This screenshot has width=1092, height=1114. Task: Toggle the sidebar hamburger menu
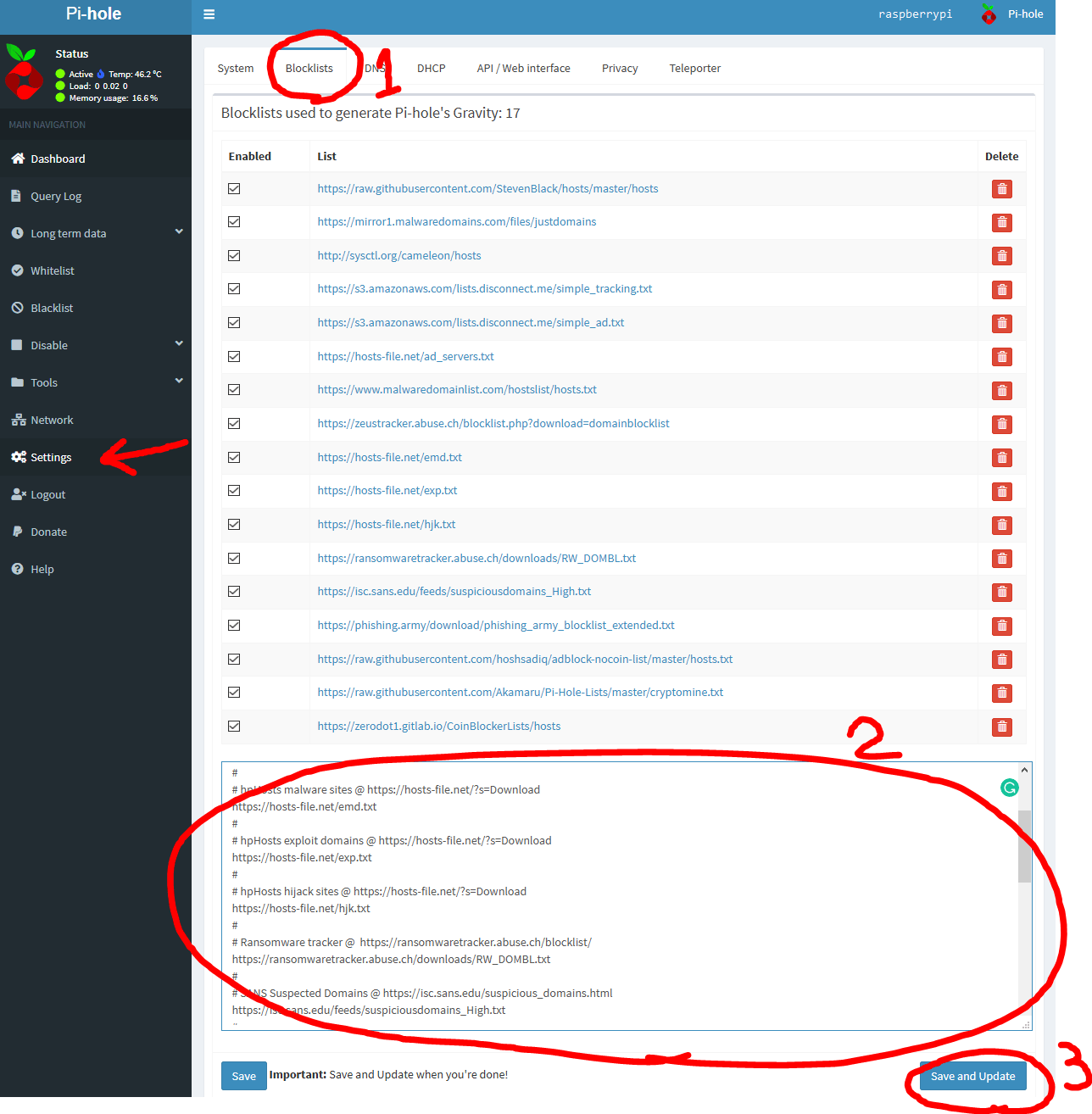point(209,14)
